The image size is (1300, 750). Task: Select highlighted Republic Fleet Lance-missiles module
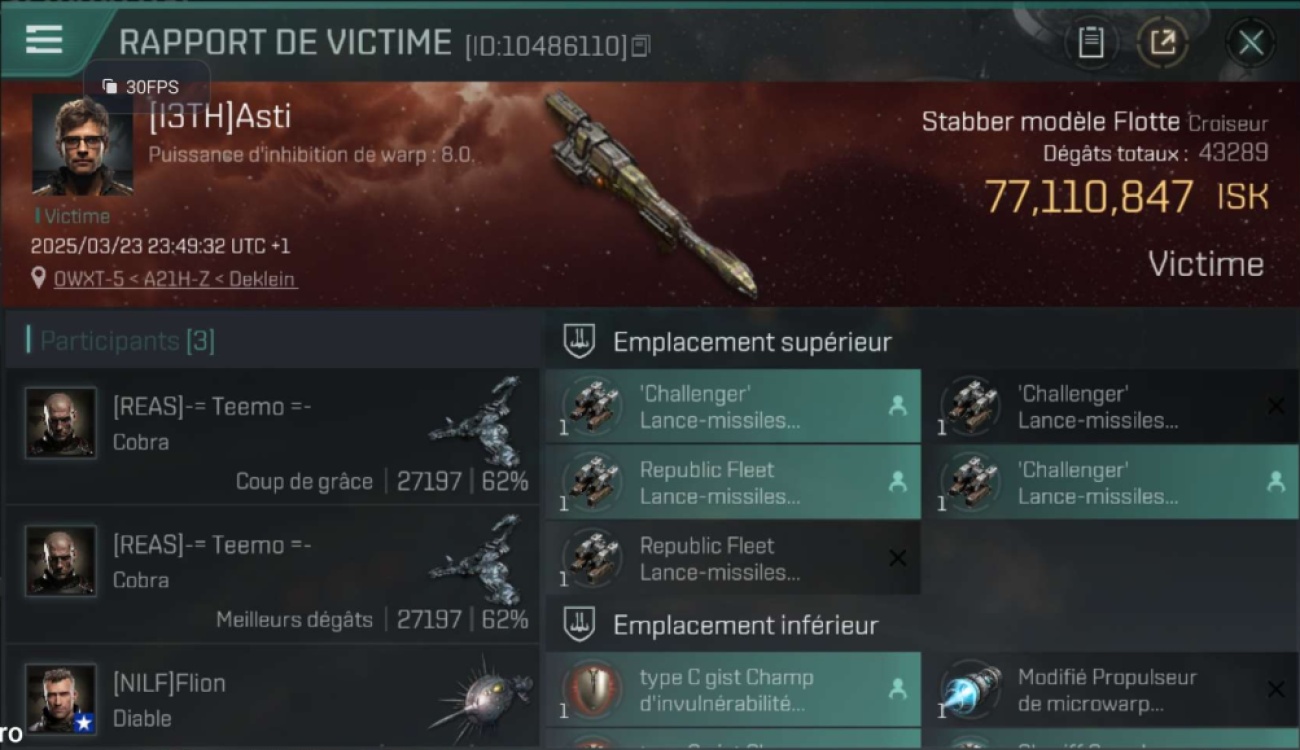click(733, 482)
